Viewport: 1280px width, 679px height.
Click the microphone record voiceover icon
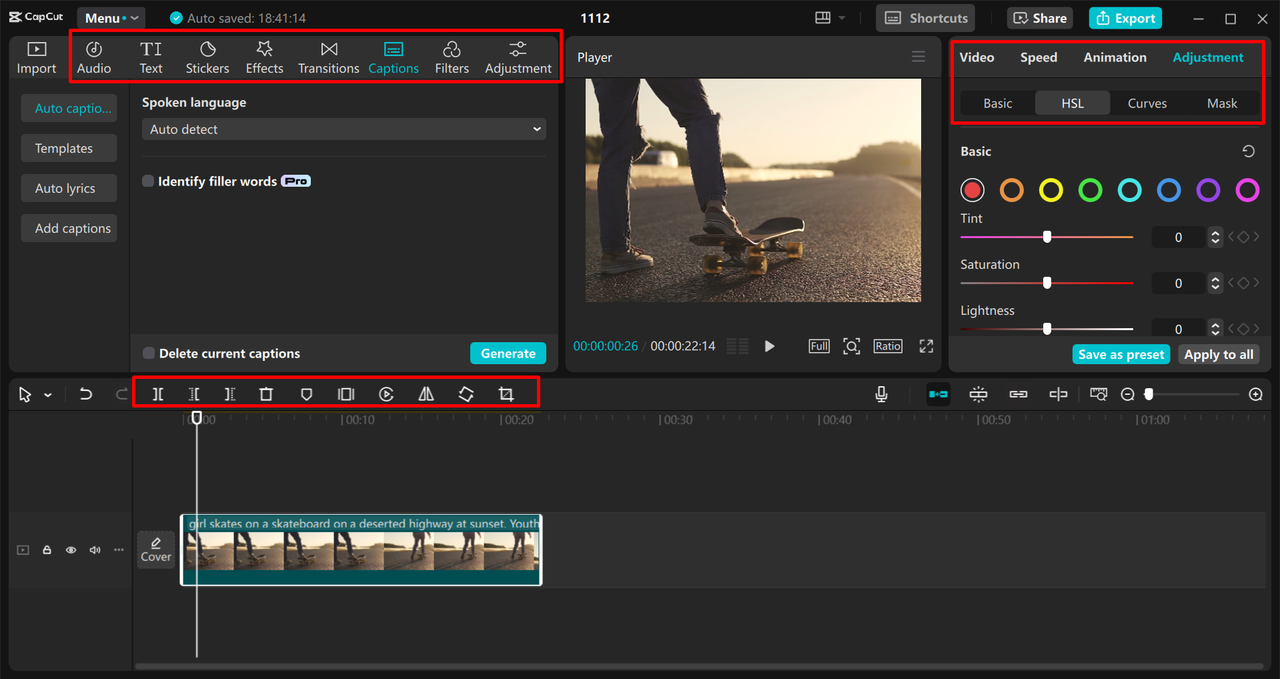coord(881,394)
